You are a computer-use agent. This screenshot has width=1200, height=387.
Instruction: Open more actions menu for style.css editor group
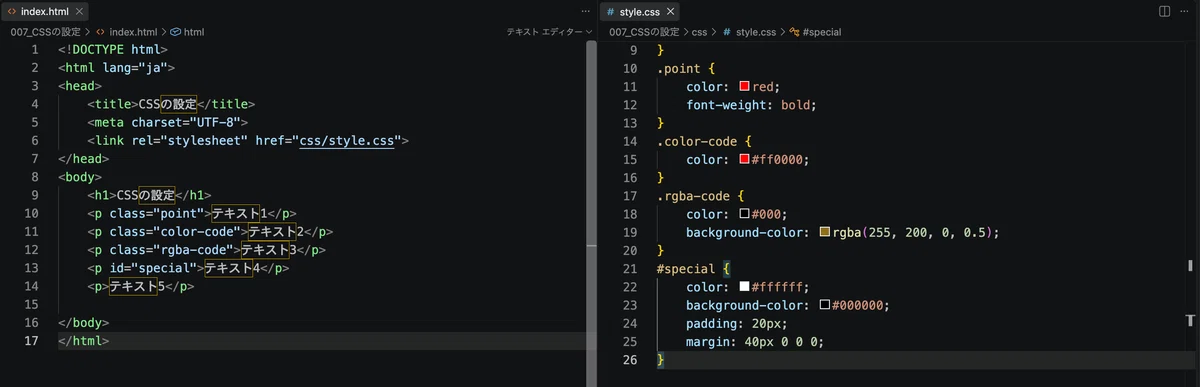pos(1185,12)
